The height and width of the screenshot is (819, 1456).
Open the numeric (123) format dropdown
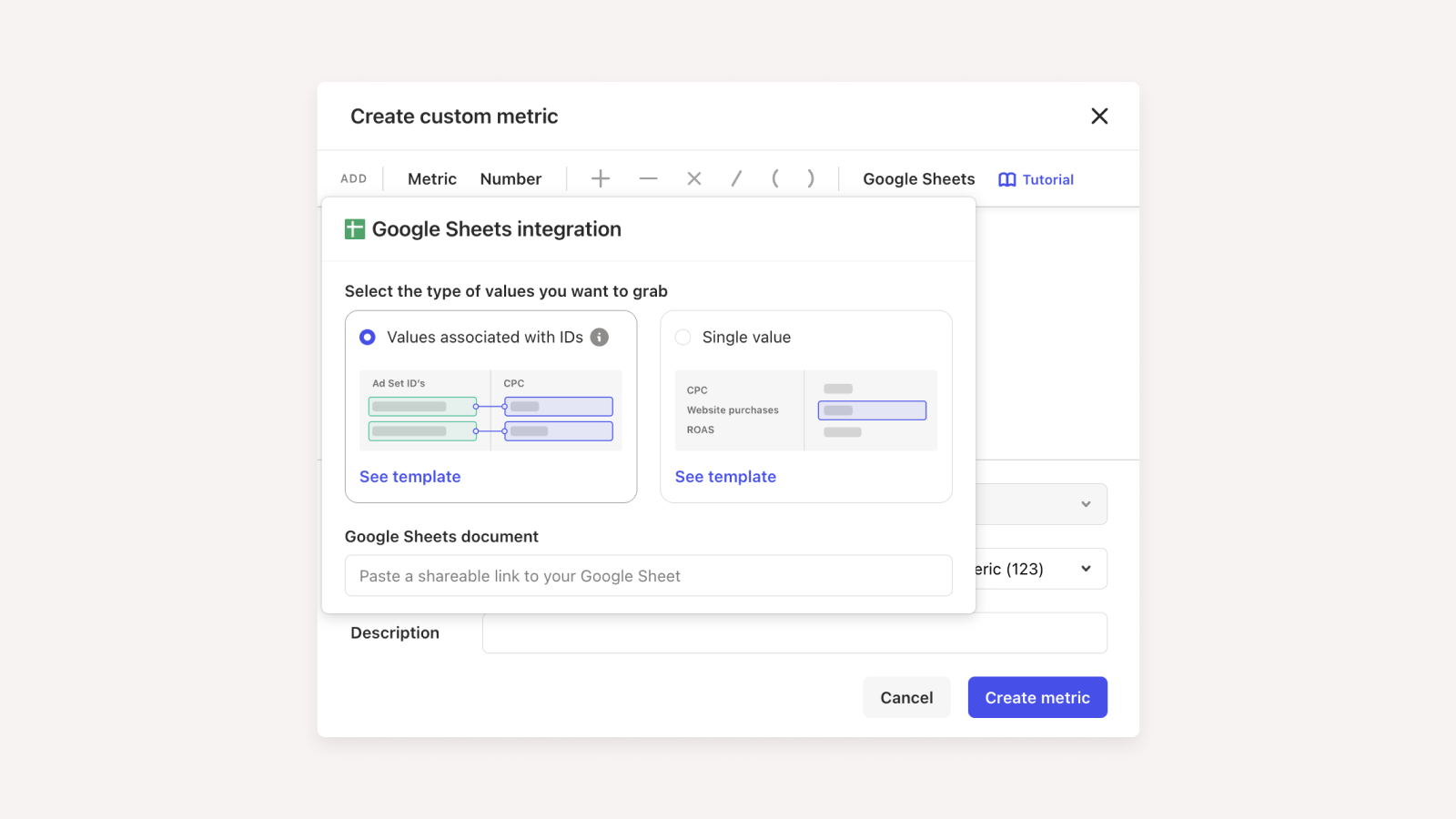[1041, 569]
